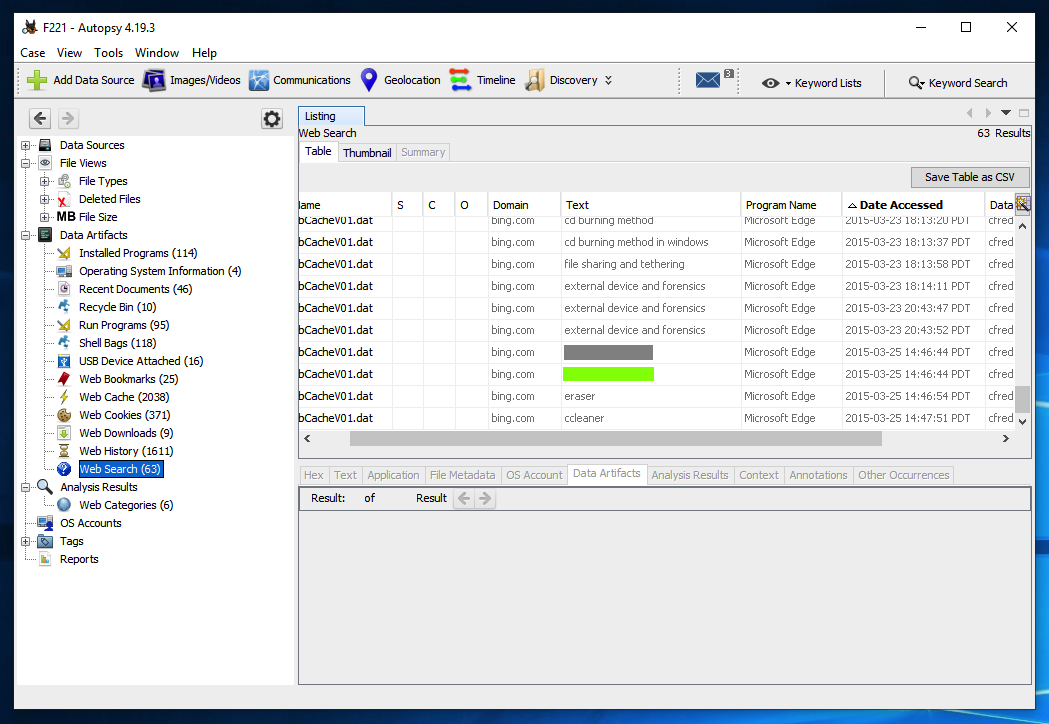Open the Timeline editor icon
The image size is (1049, 724).
(x=460, y=80)
